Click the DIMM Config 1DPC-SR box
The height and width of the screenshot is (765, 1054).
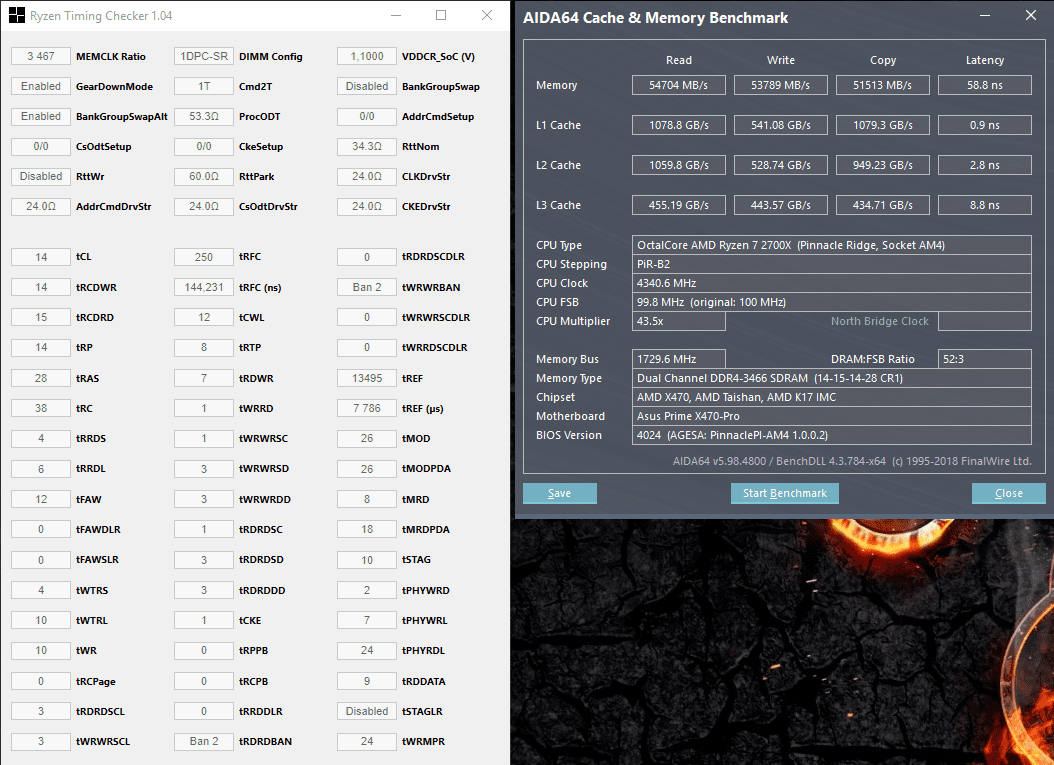click(204, 56)
